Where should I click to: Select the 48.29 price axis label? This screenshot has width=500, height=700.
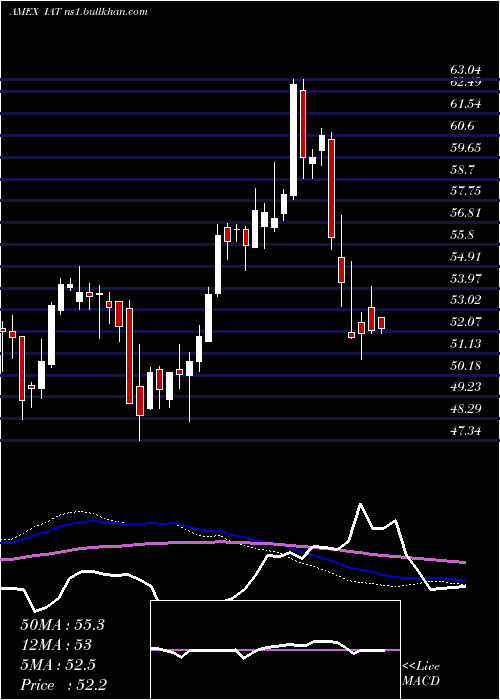tap(466, 409)
